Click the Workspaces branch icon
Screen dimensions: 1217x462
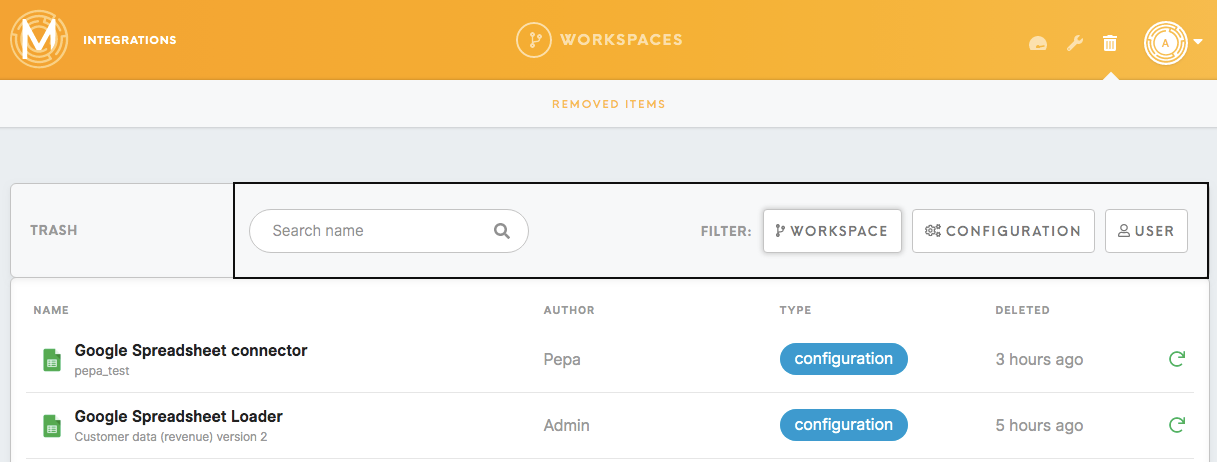coord(535,40)
